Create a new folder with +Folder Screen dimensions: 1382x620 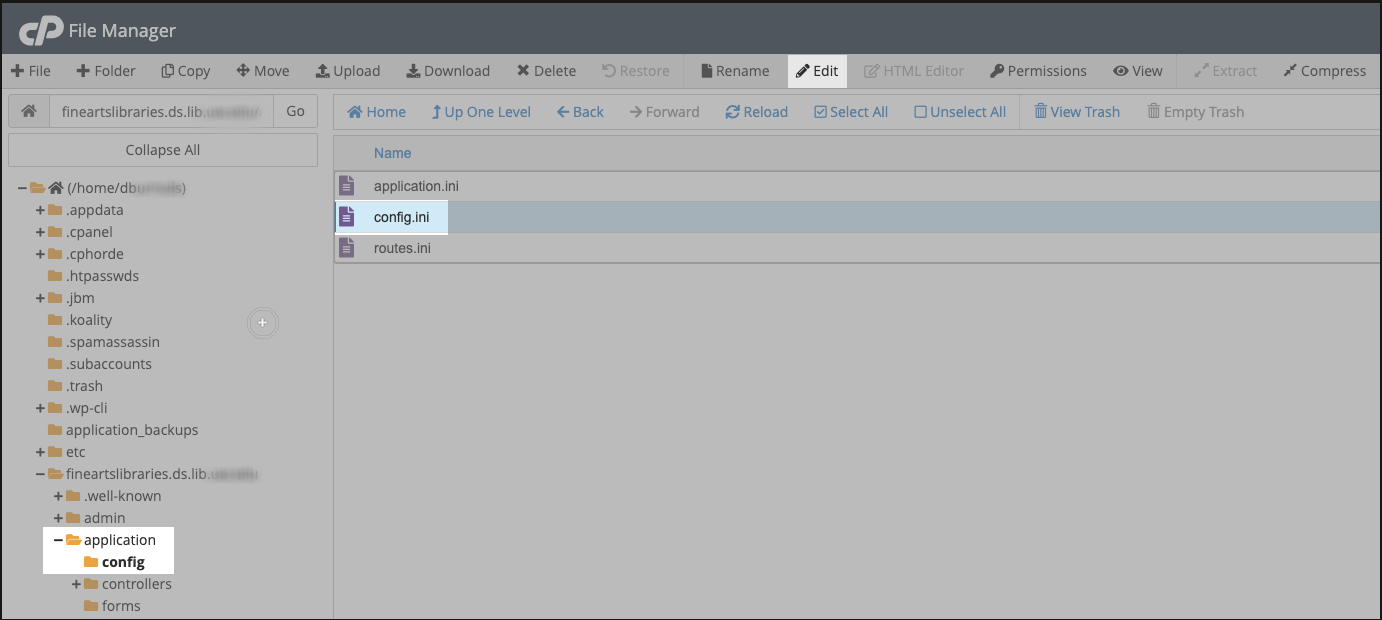(x=105, y=71)
